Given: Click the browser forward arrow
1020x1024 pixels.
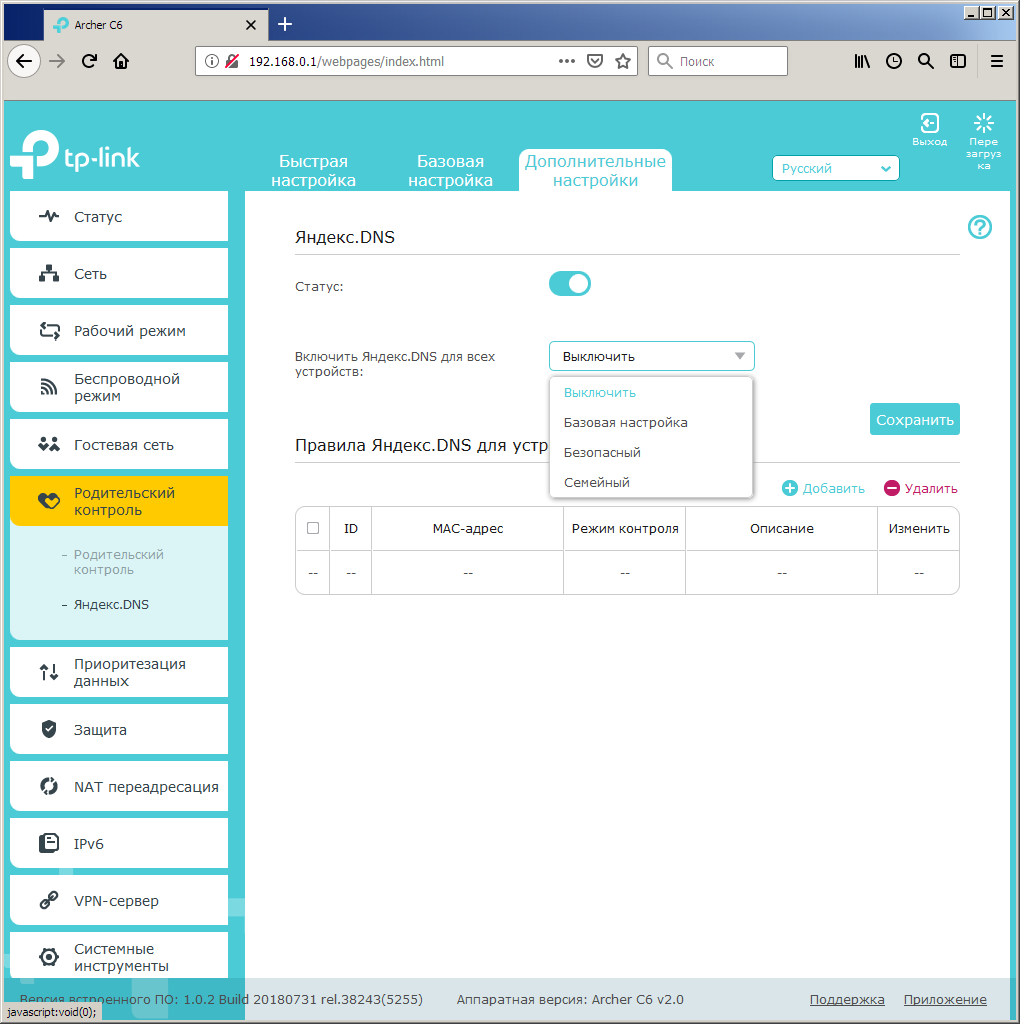Looking at the screenshot, I should [57, 61].
